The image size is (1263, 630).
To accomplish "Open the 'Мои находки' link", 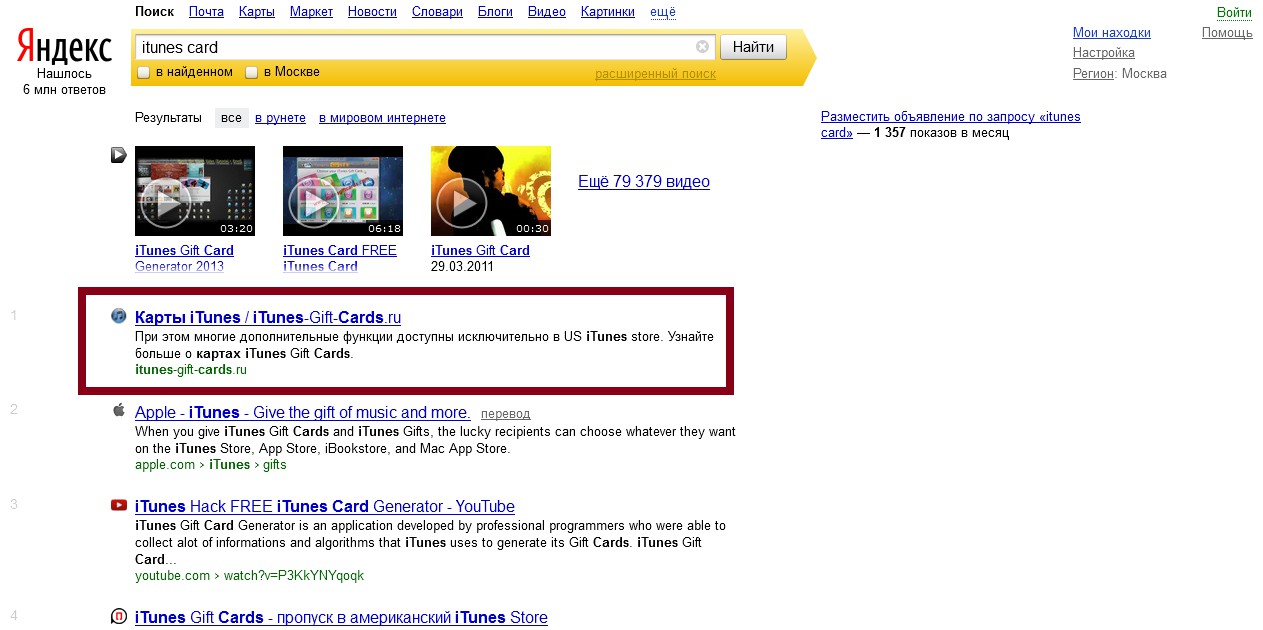I will [1112, 33].
